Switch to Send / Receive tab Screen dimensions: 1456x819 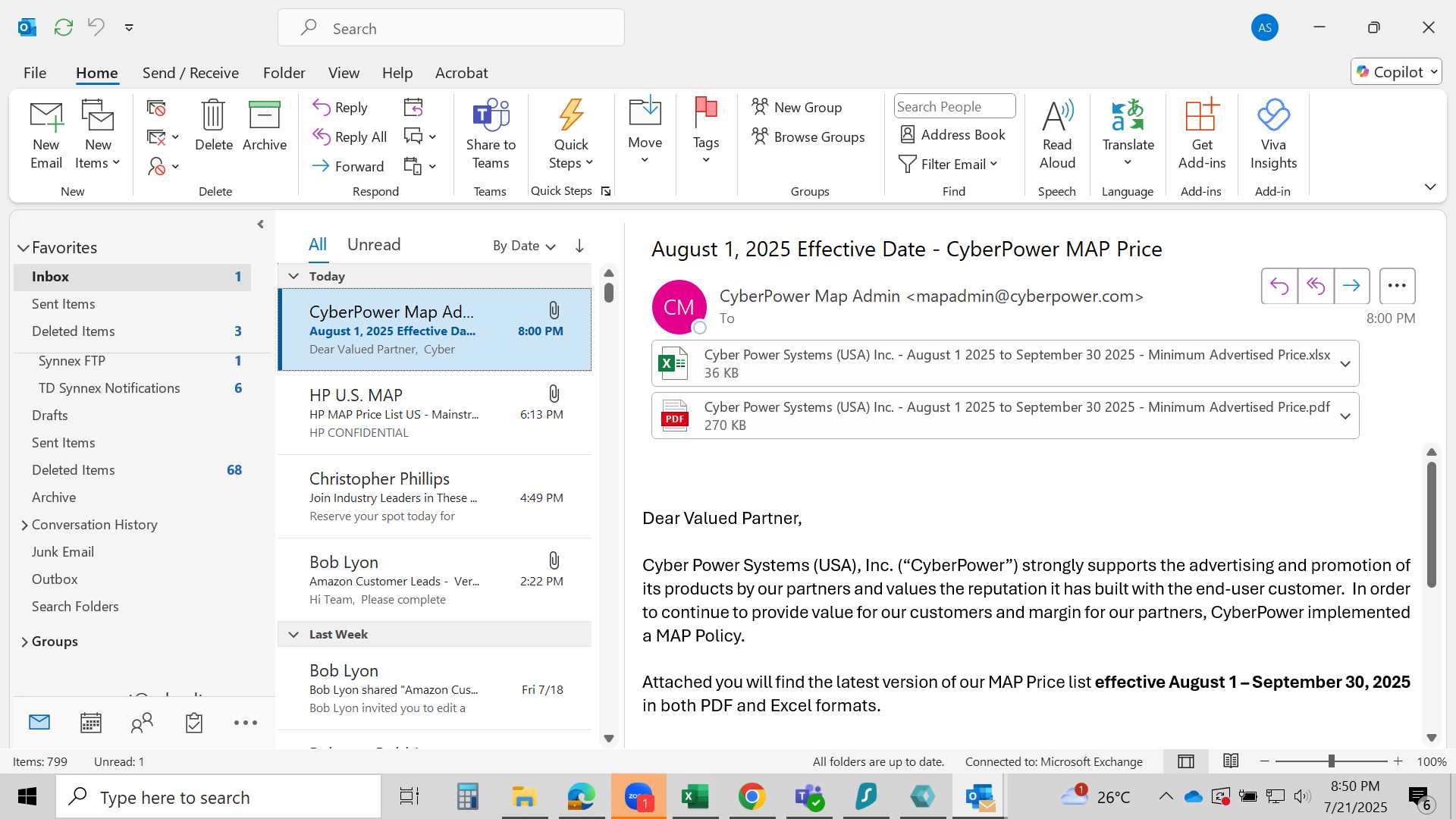tap(190, 73)
